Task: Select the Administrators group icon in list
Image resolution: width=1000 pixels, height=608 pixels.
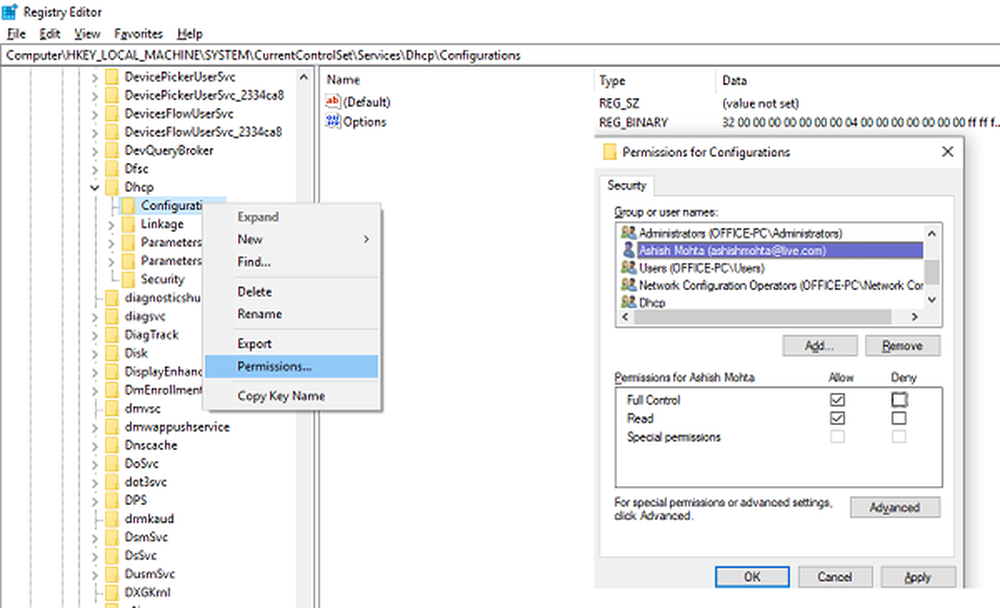Action: pyautogui.click(x=628, y=233)
